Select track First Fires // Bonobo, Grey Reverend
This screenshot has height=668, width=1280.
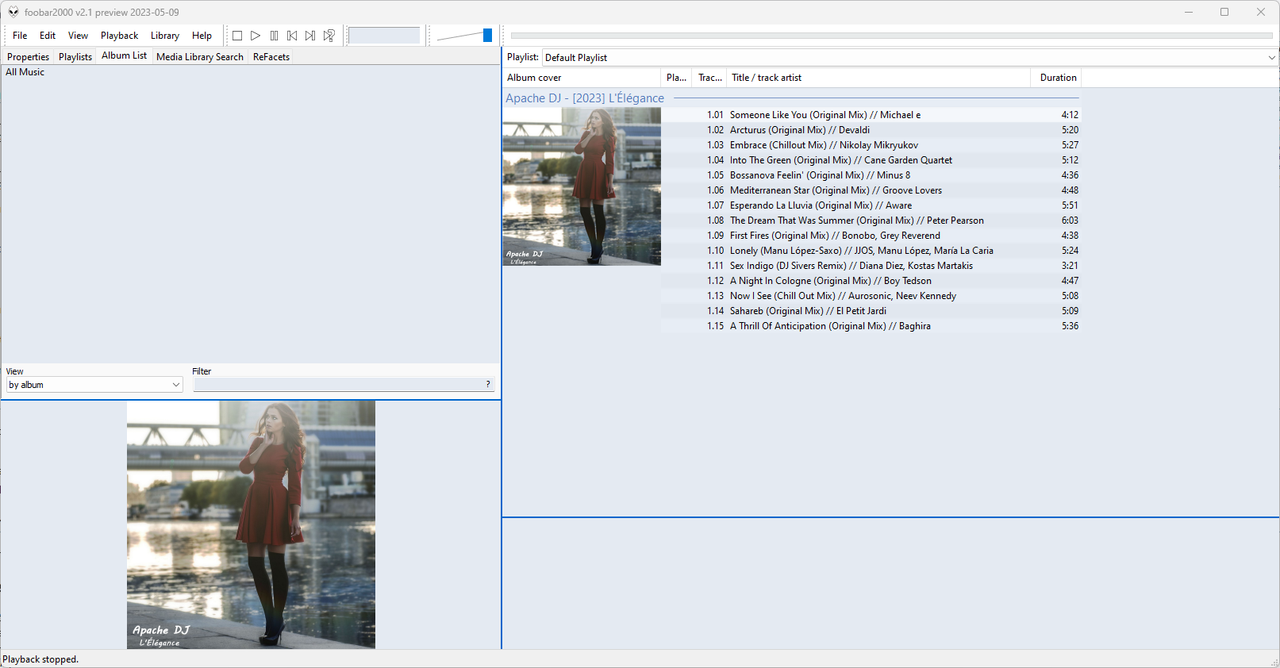click(871, 235)
